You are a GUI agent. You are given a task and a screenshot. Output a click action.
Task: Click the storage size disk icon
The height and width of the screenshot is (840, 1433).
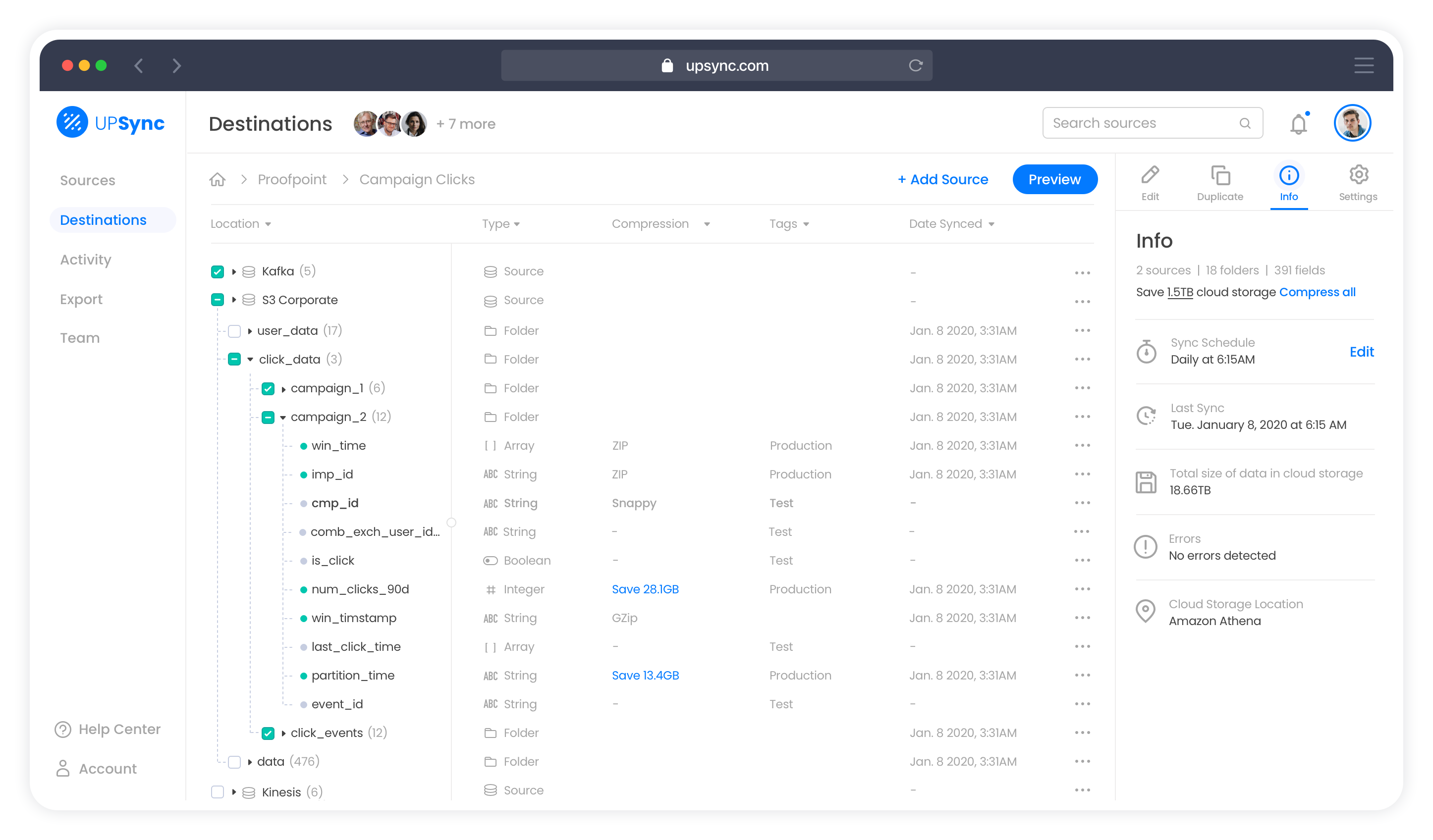pos(1145,482)
